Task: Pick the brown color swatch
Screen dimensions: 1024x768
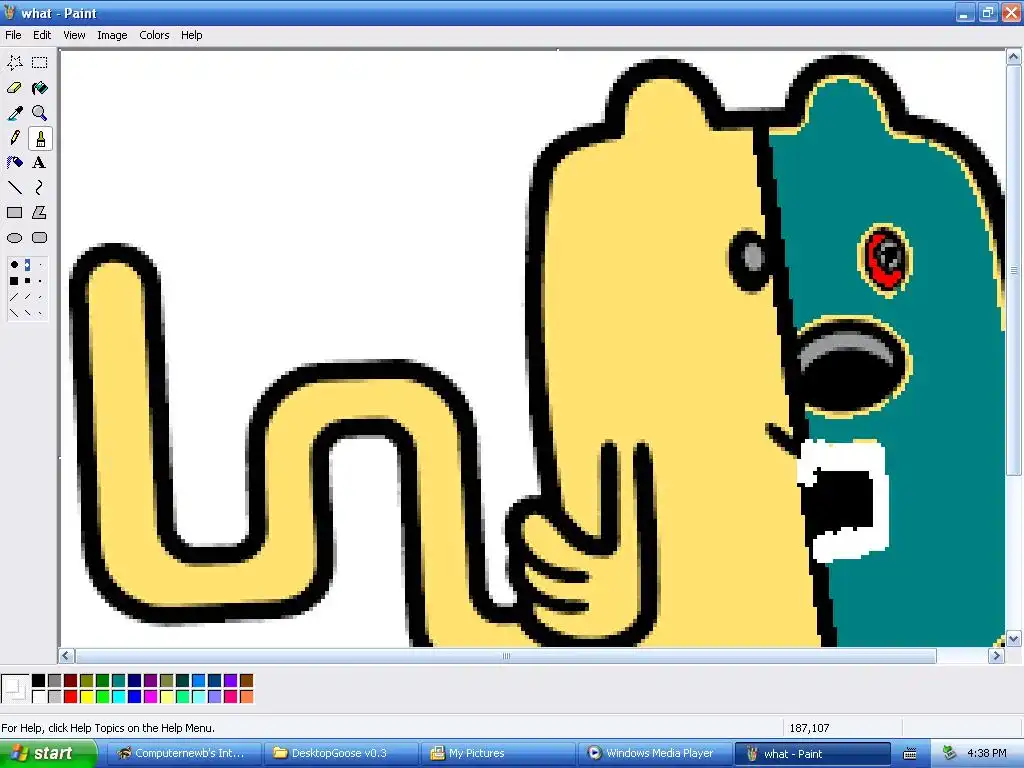Action: tap(246, 680)
